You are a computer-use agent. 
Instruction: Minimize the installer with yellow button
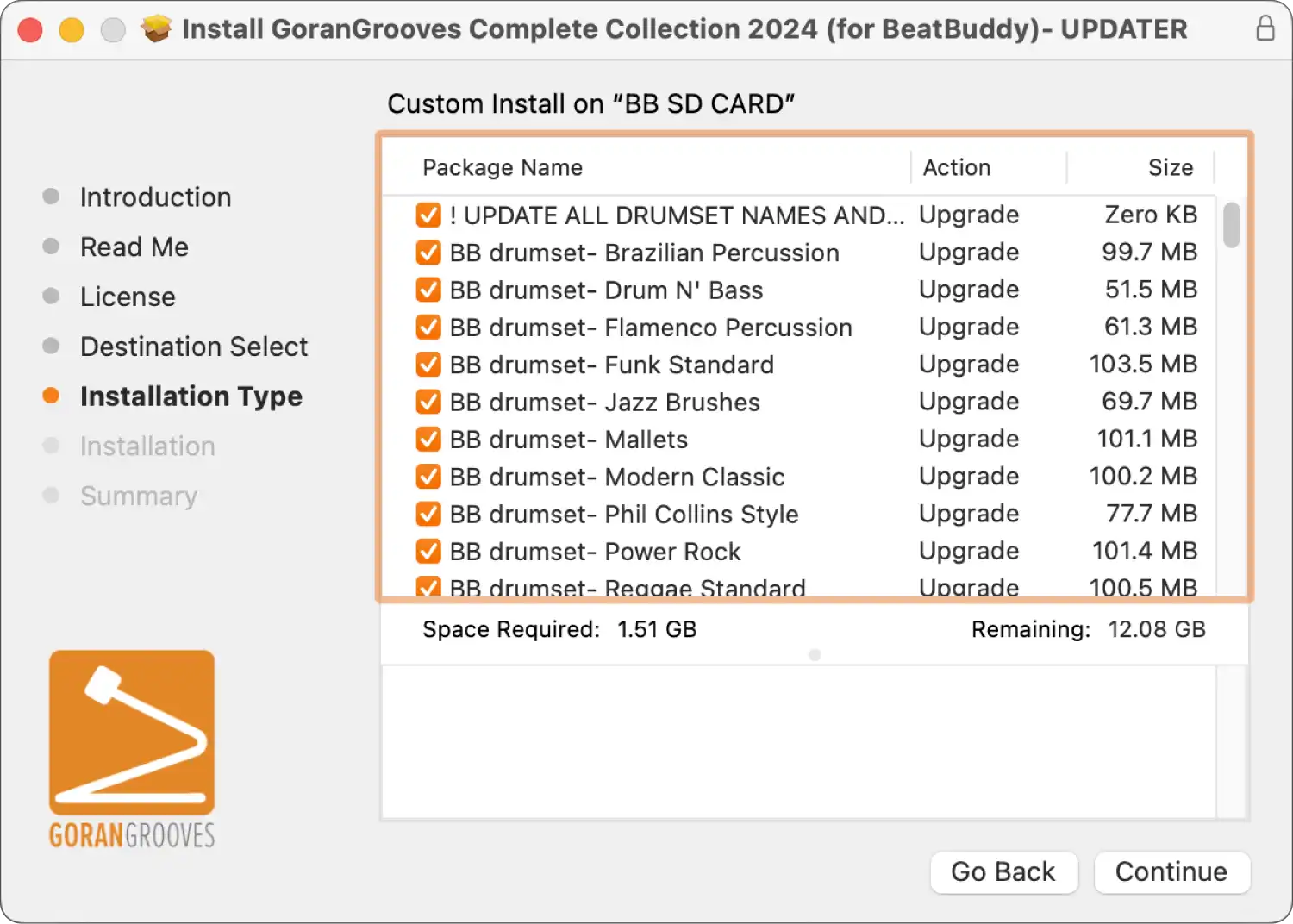72,30
